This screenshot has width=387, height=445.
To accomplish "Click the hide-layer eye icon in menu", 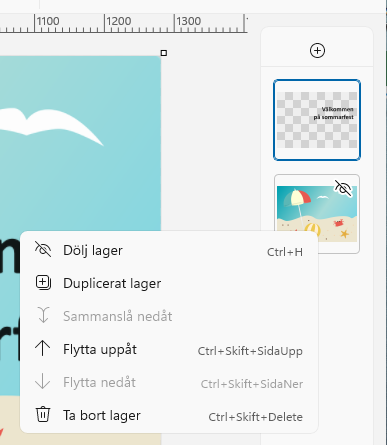I will click(x=43, y=250).
